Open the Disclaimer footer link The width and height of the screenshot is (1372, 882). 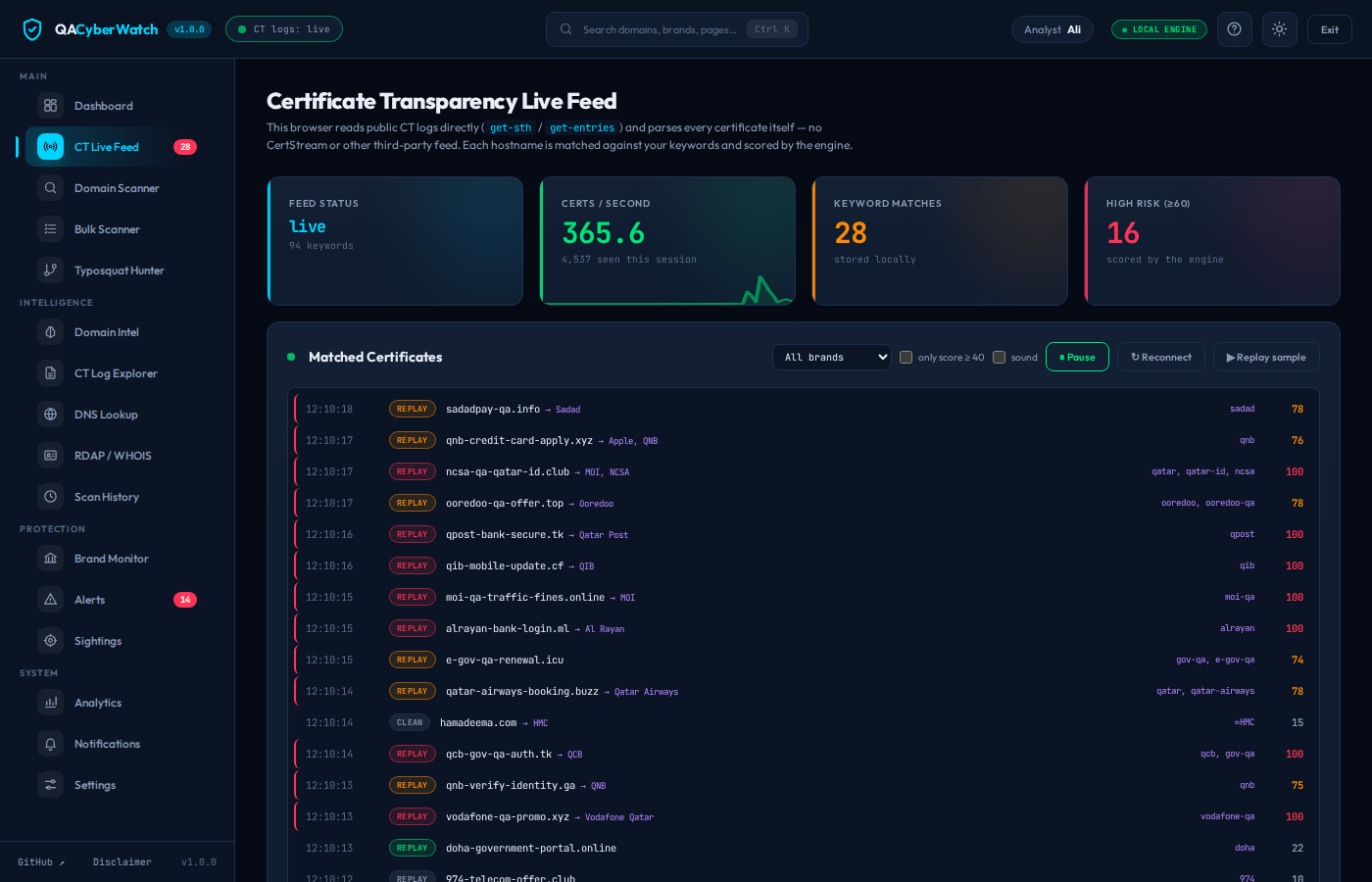(122, 862)
